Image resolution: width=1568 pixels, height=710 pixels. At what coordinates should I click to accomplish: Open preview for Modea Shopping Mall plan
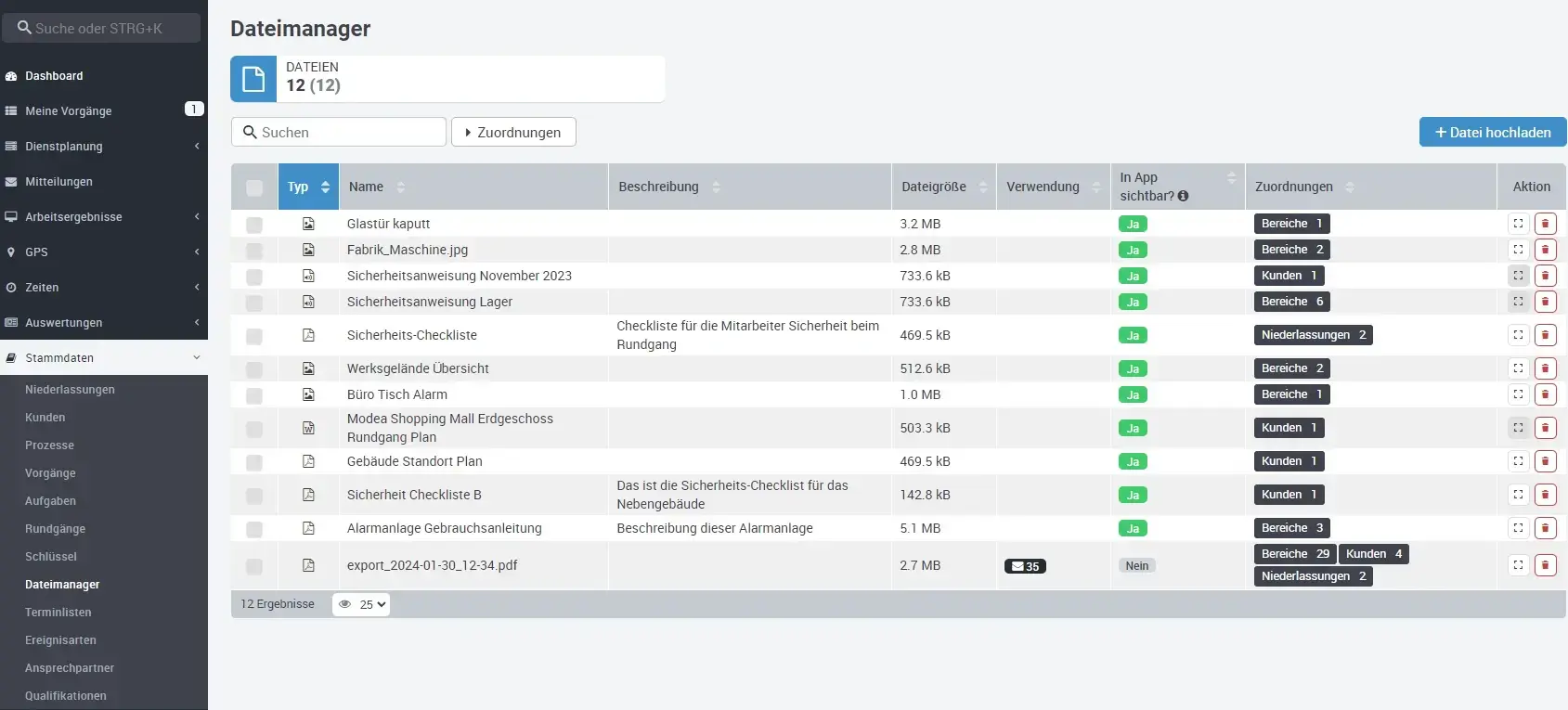coord(1518,428)
